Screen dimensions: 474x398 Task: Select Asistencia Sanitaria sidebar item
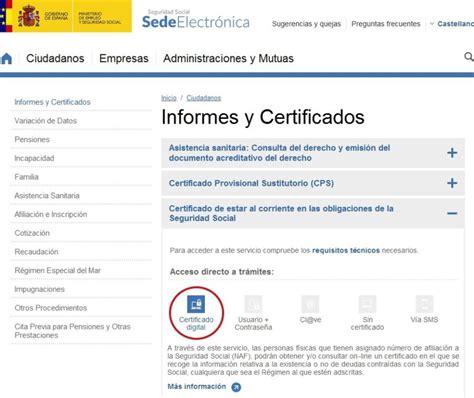(47, 195)
